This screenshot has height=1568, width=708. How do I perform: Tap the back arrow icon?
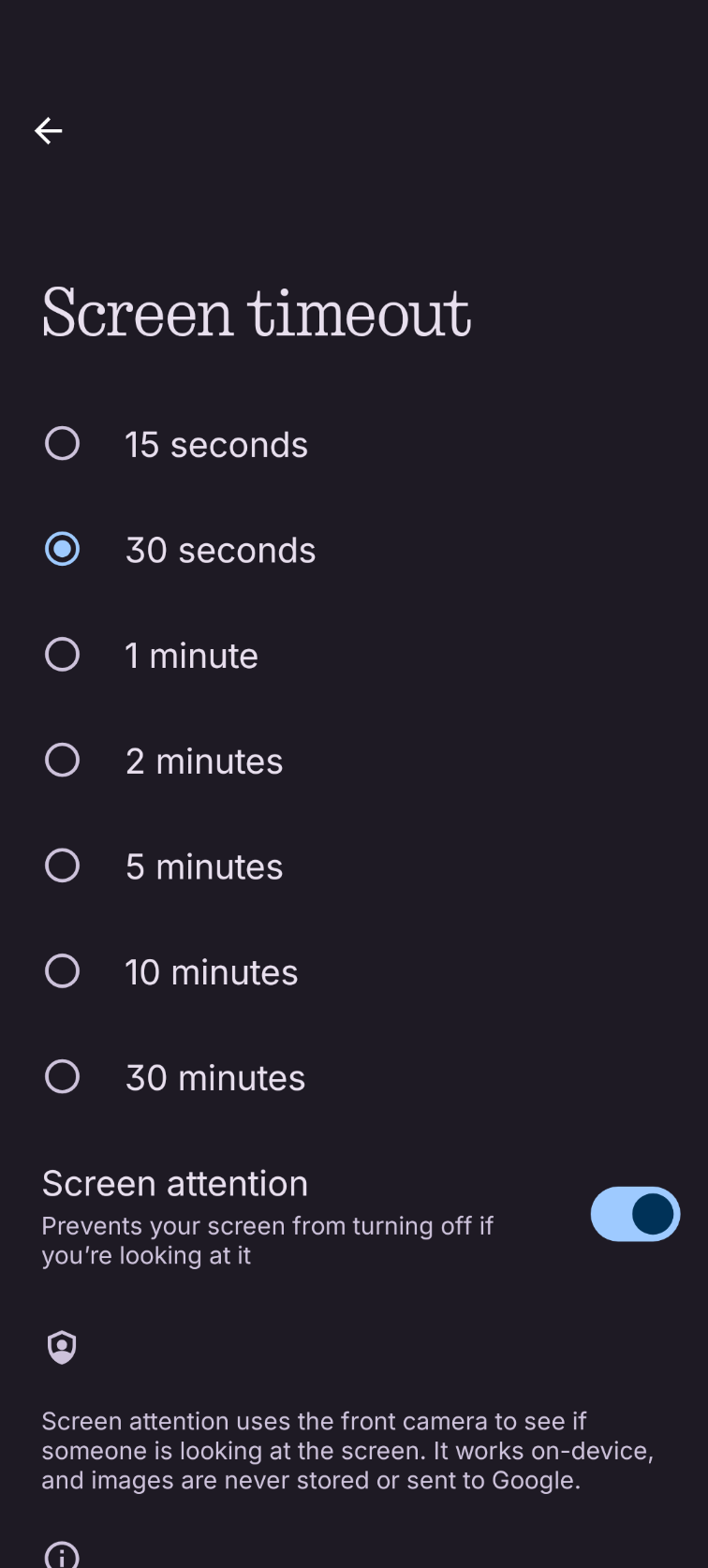click(x=49, y=131)
